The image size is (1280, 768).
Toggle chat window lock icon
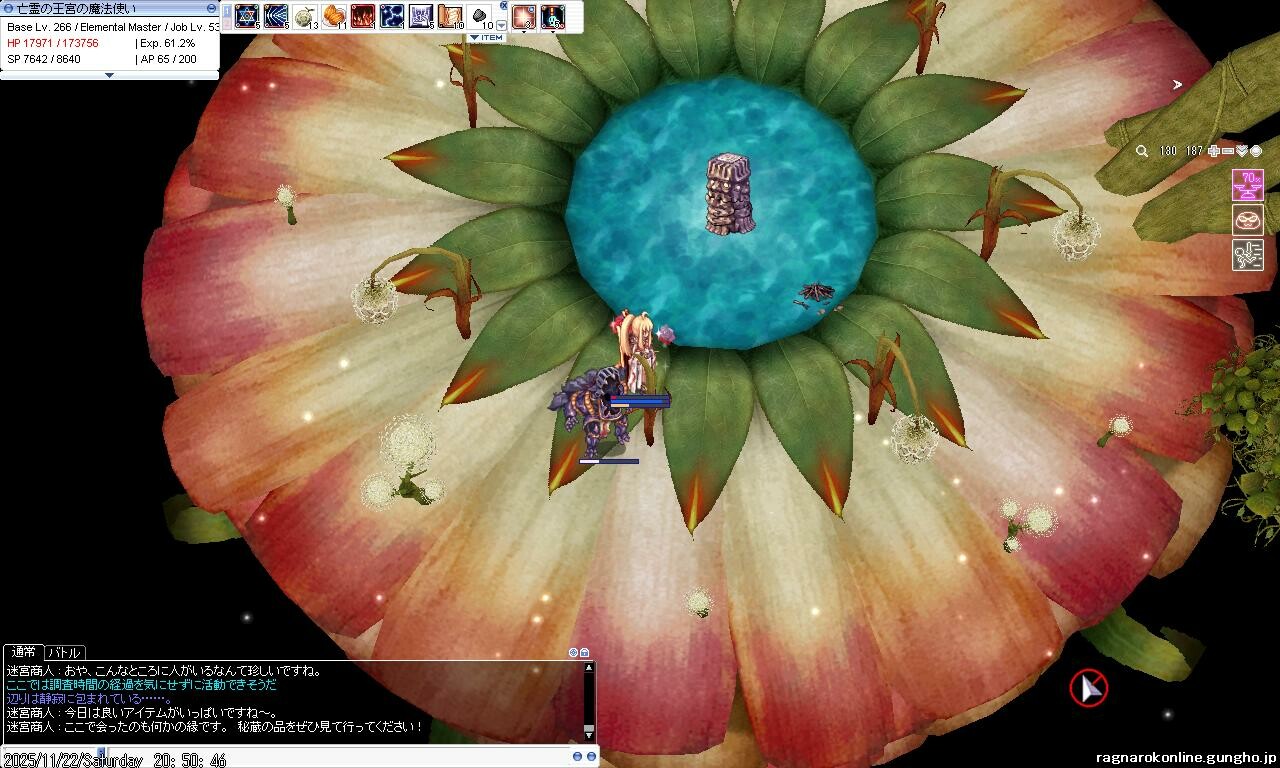tap(585, 652)
